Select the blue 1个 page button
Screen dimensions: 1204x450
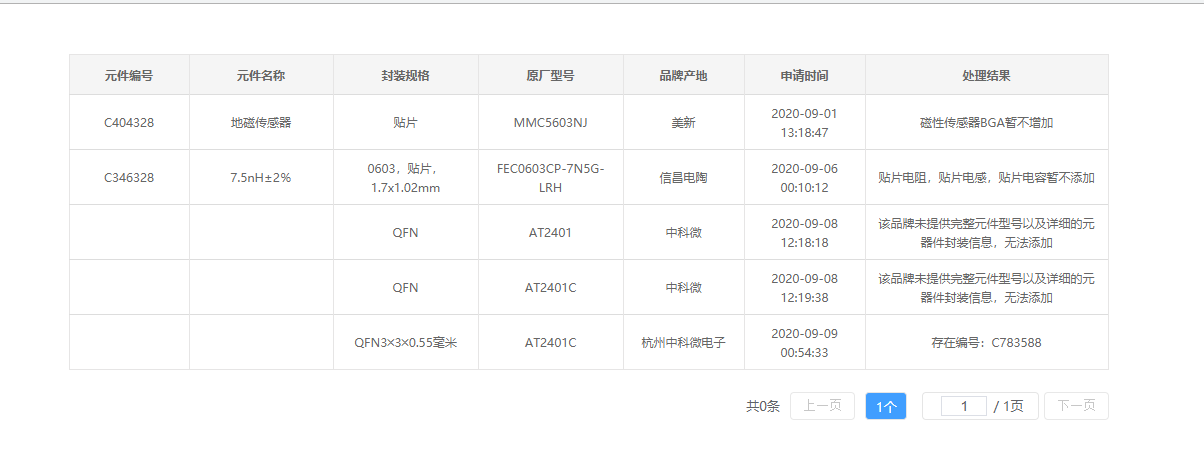point(886,406)
